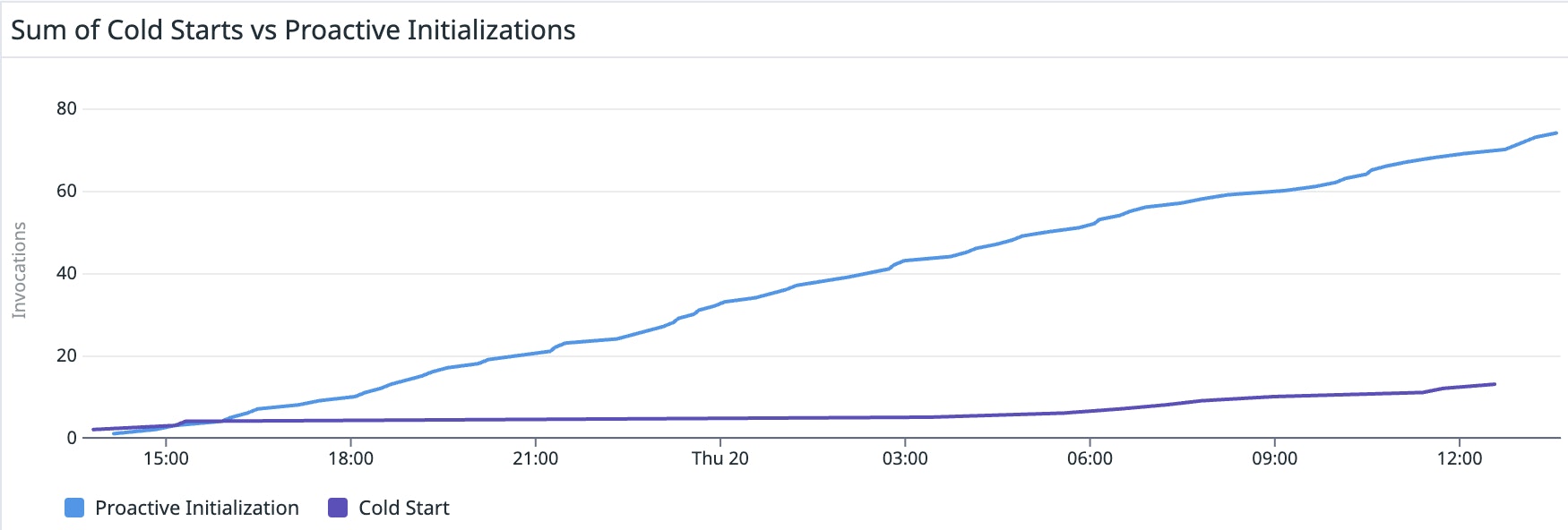The image size is (1568, 530).
Task: Click the blue Proactive Initialization legend swatch
Action: pos(74,508)
